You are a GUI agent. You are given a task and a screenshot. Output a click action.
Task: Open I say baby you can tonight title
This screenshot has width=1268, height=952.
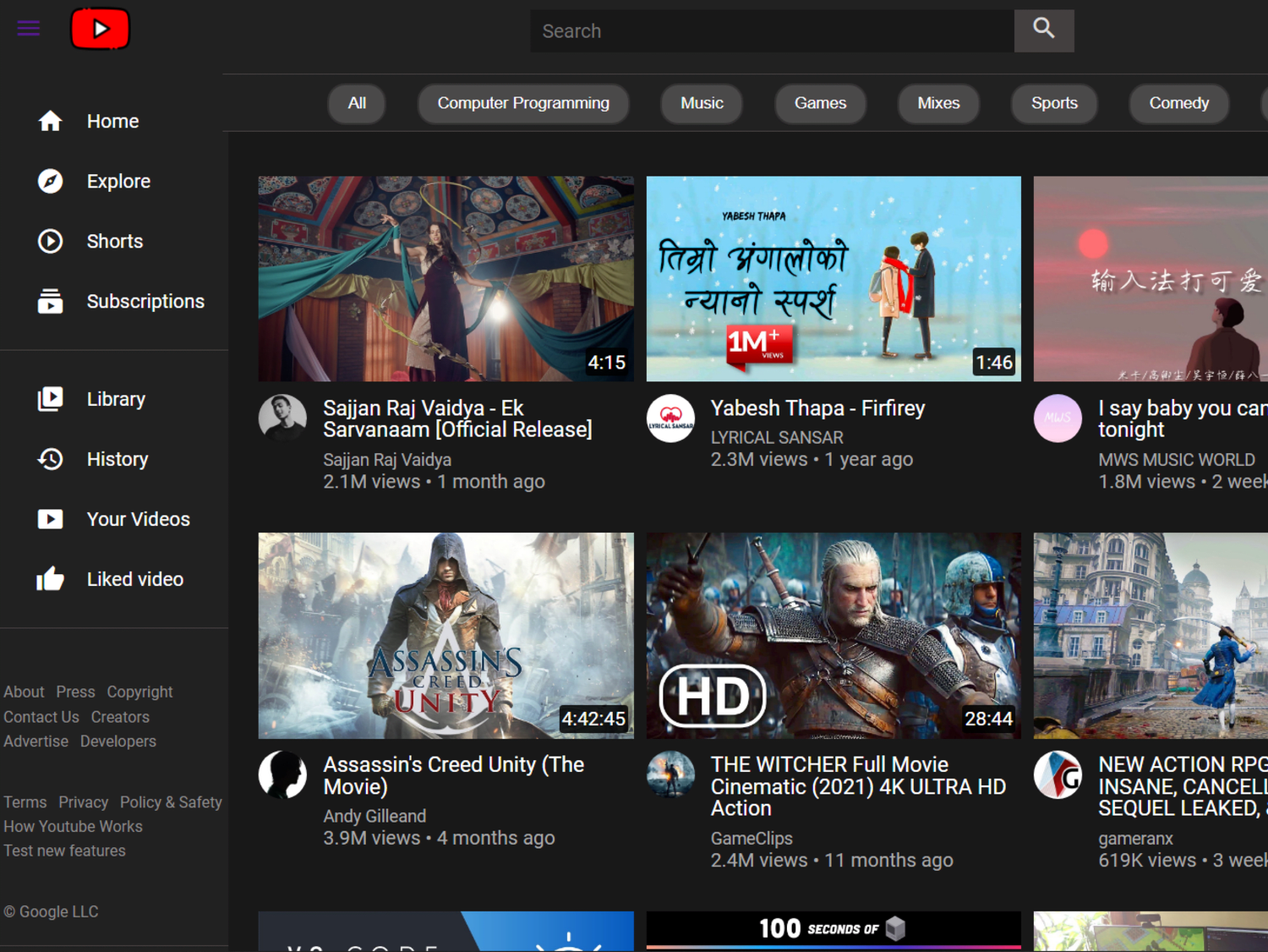click(x=1183, y=419)
